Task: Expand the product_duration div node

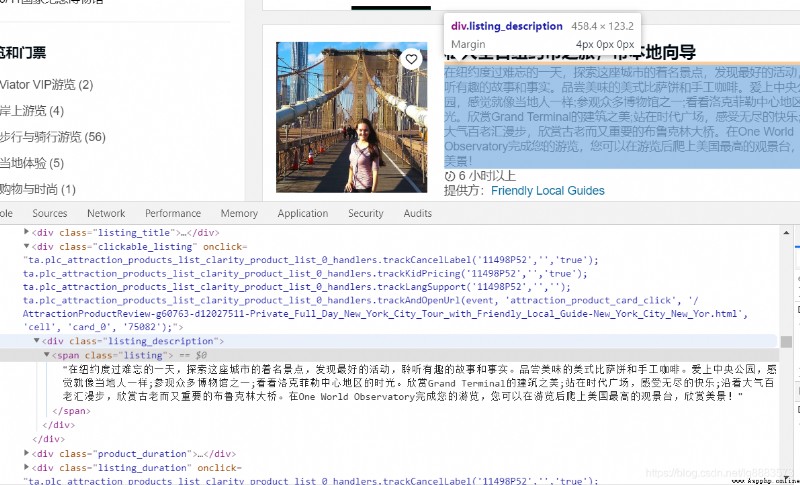Action: tap(27, 453)
